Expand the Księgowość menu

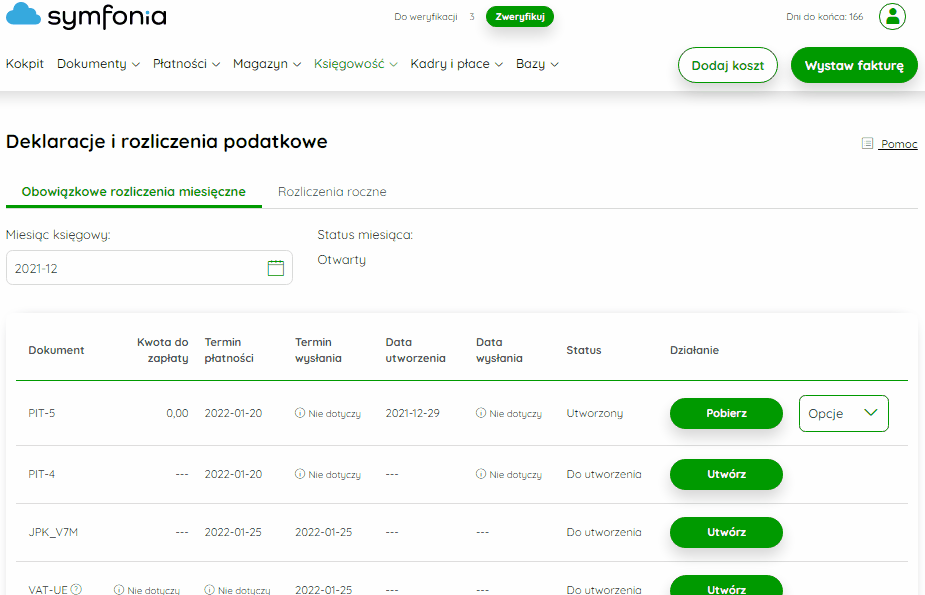[x=356, y=64]
